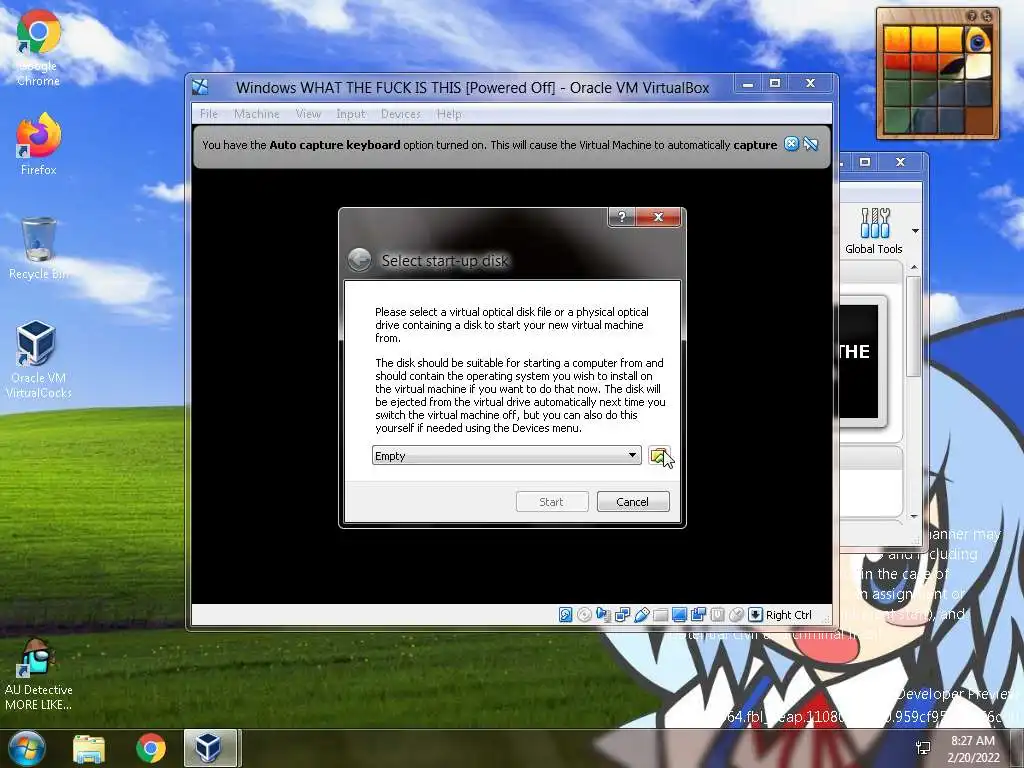Viewport: 1024px width, 768px height.
Task: Click the display monitor status icon
Action: tap(679, 615)
